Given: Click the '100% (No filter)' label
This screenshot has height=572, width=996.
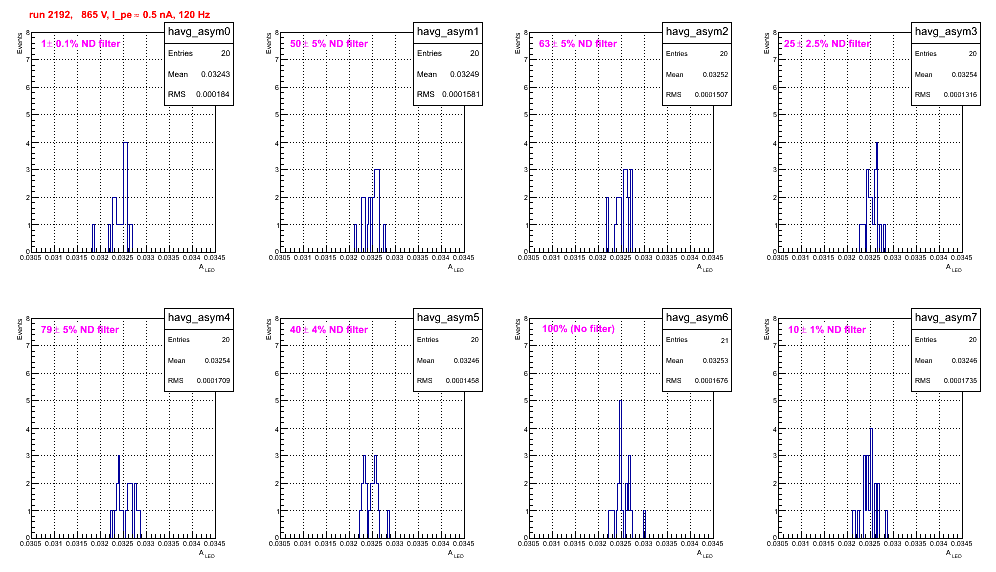Looking at the screenshot, I should click(x=578, y=329).
